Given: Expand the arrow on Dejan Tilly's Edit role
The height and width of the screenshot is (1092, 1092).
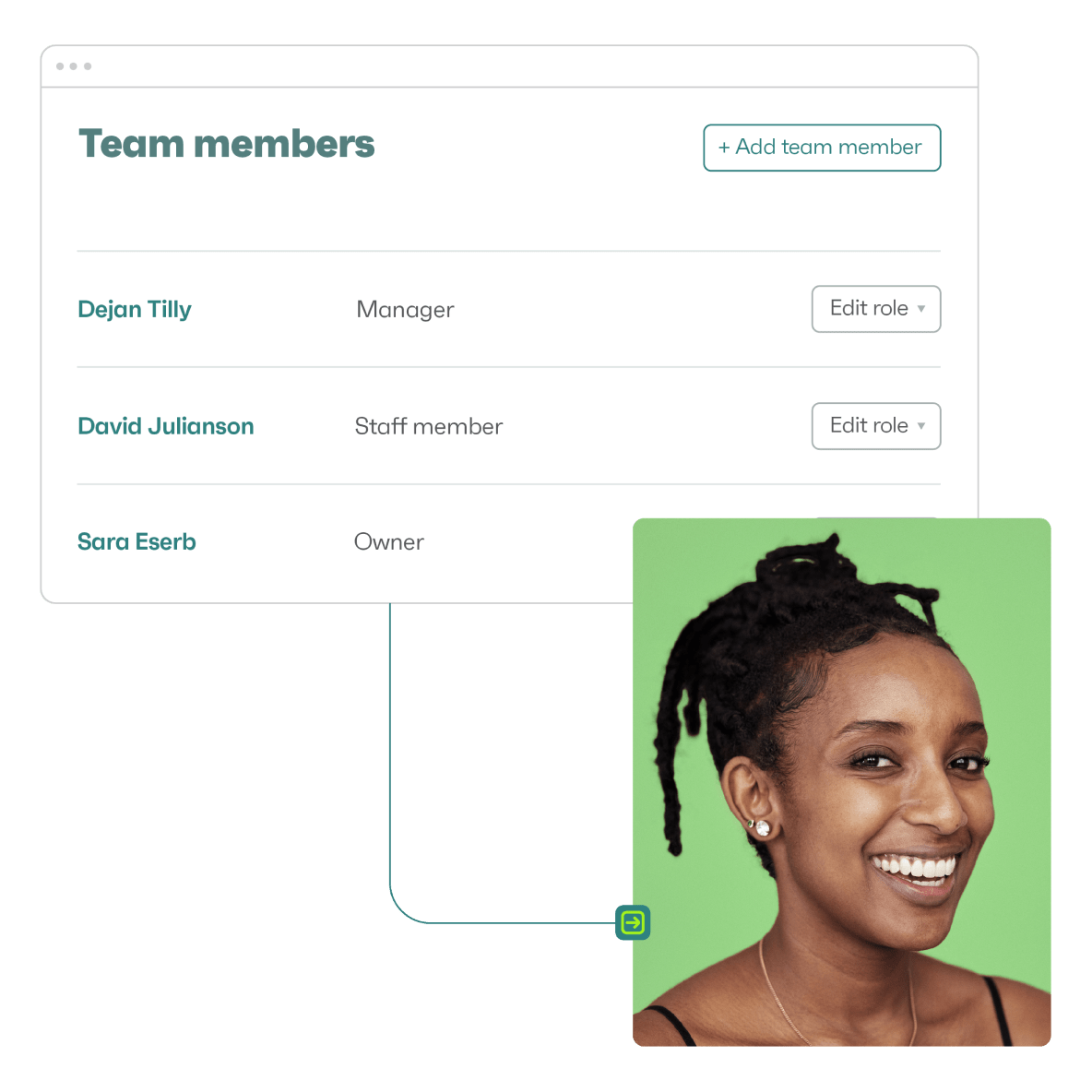Looking at the screenshot, I should click(x=920, y=309).
